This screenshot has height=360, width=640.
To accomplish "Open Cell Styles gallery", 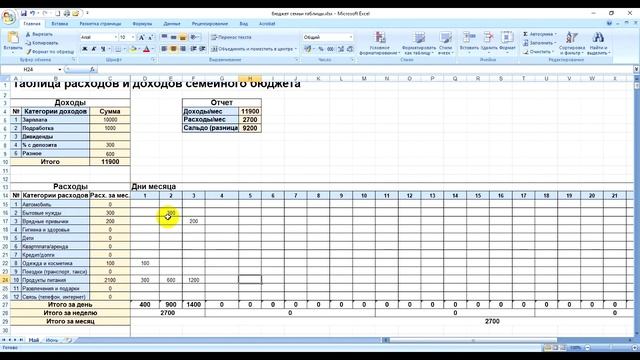I will tap(445, 43).
